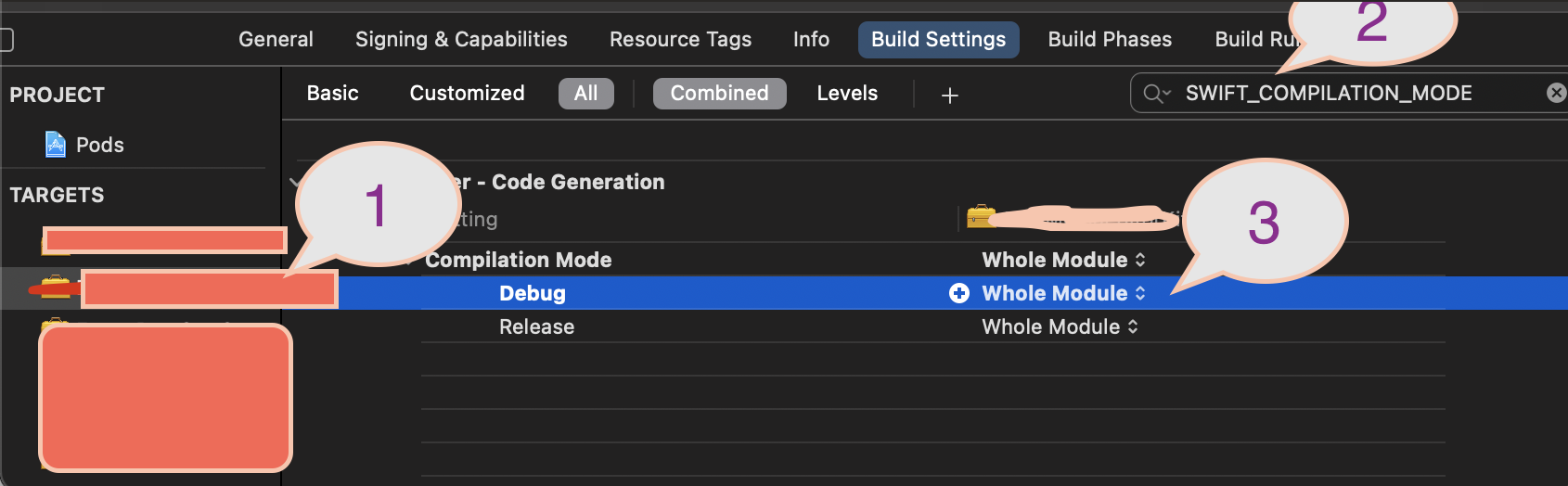Toggle the Combined view filter
The height and width of the screenshot is (486, 1568).
(719, 94)
